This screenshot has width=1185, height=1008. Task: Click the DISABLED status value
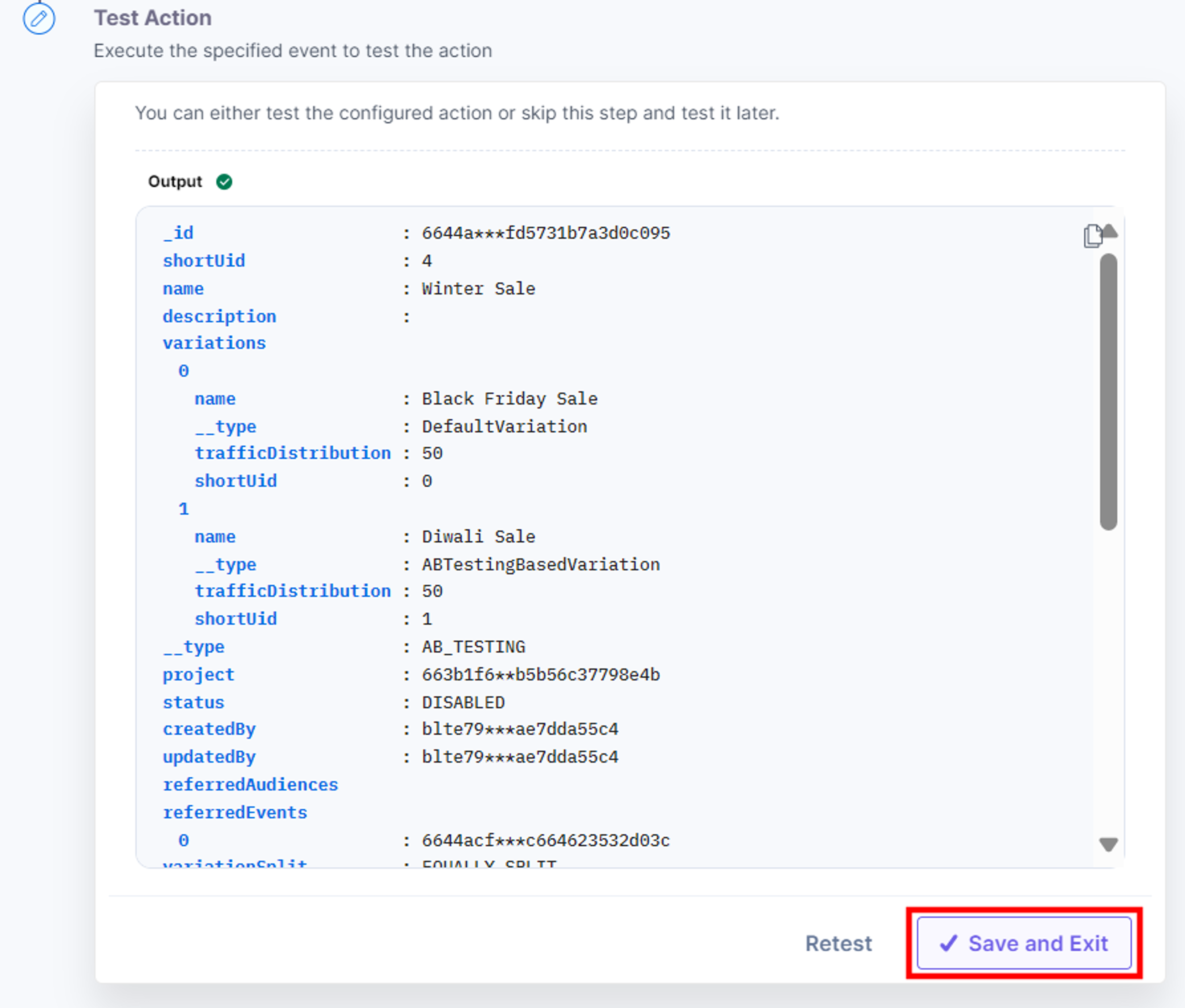[x=463, y=702]
